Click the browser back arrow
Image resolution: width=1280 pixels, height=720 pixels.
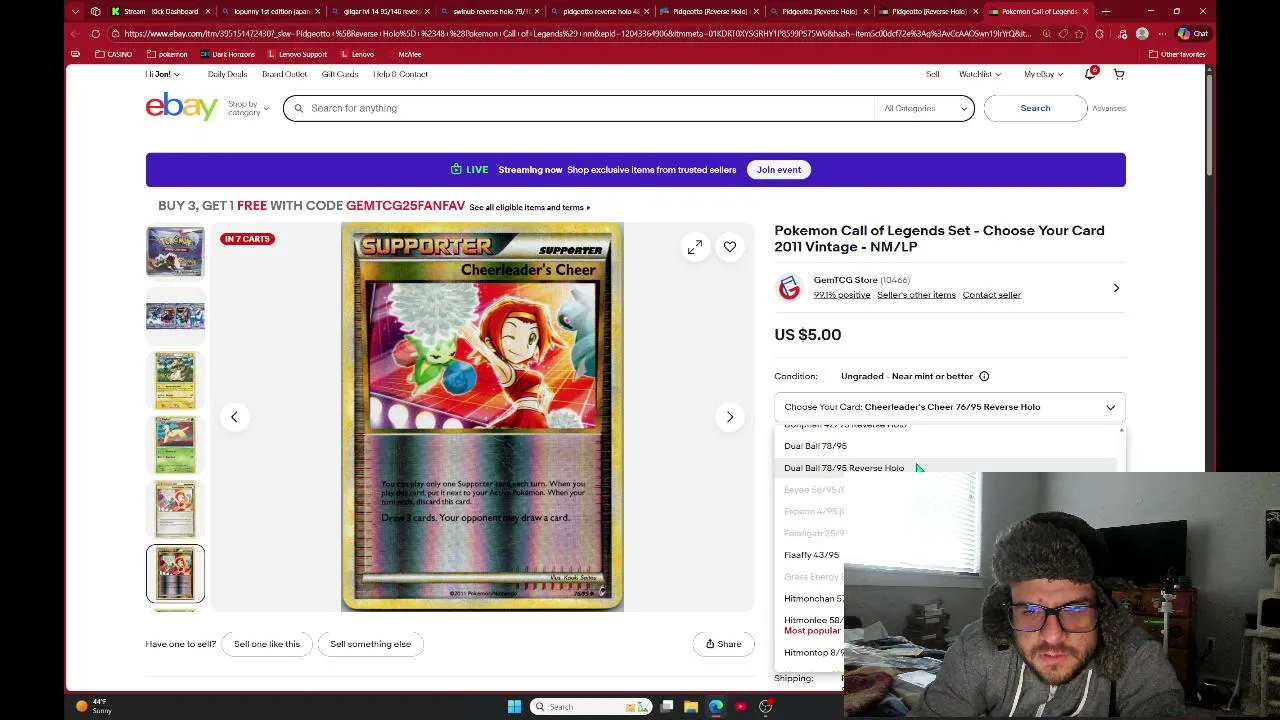tap(76, 33)
